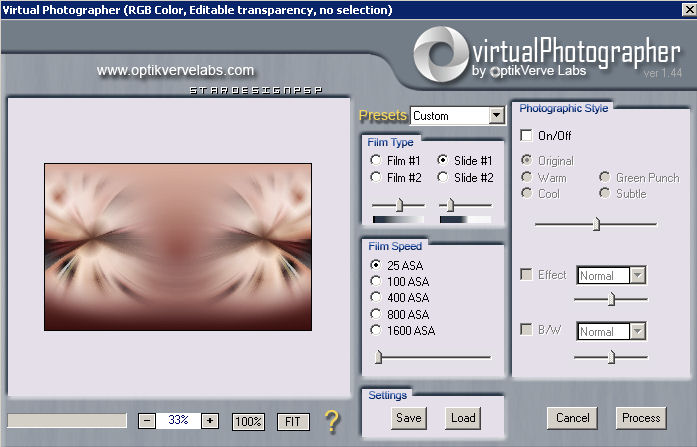The image size is (697, 447).
Task: Select Film #1 film type
Action: click(376, 160)
